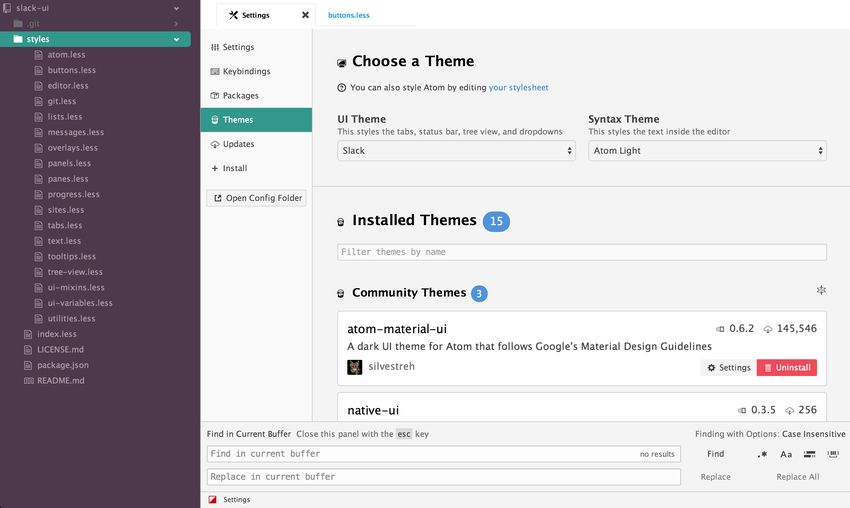
Task: Click silvestreh author avatar
Action: [355, 367]
